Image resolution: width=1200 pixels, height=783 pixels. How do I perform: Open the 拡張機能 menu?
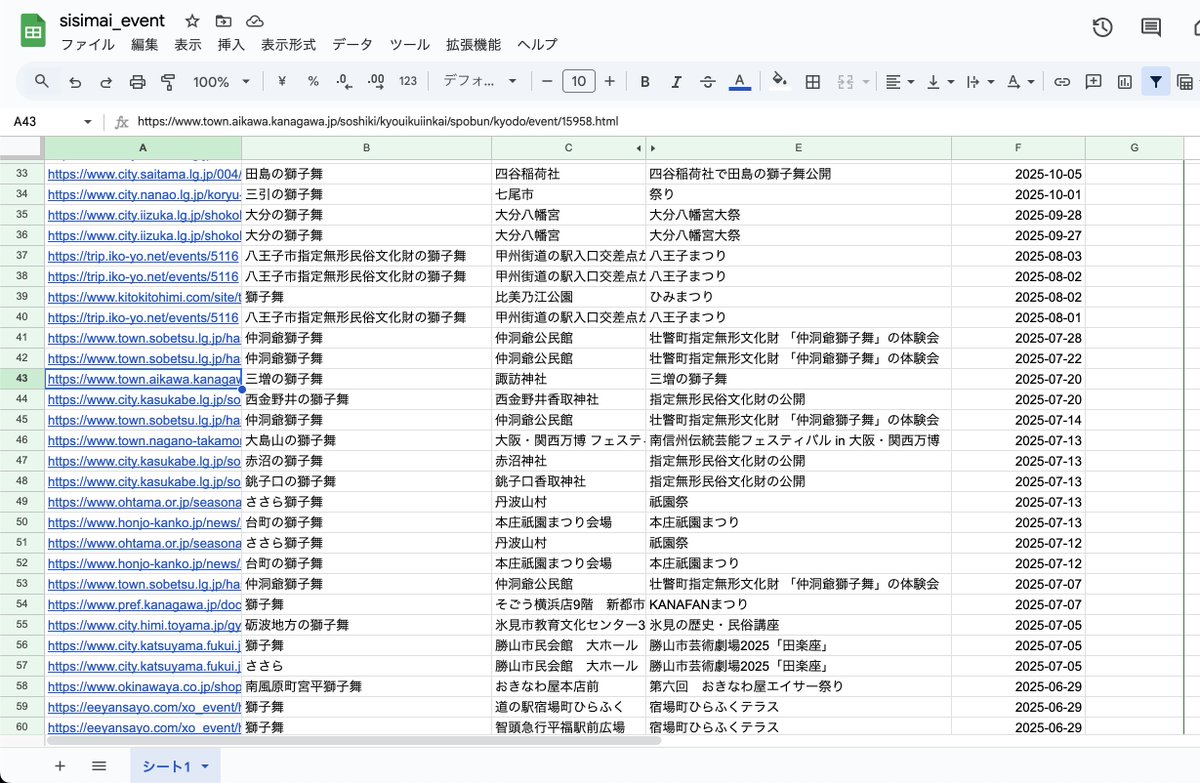473,45
